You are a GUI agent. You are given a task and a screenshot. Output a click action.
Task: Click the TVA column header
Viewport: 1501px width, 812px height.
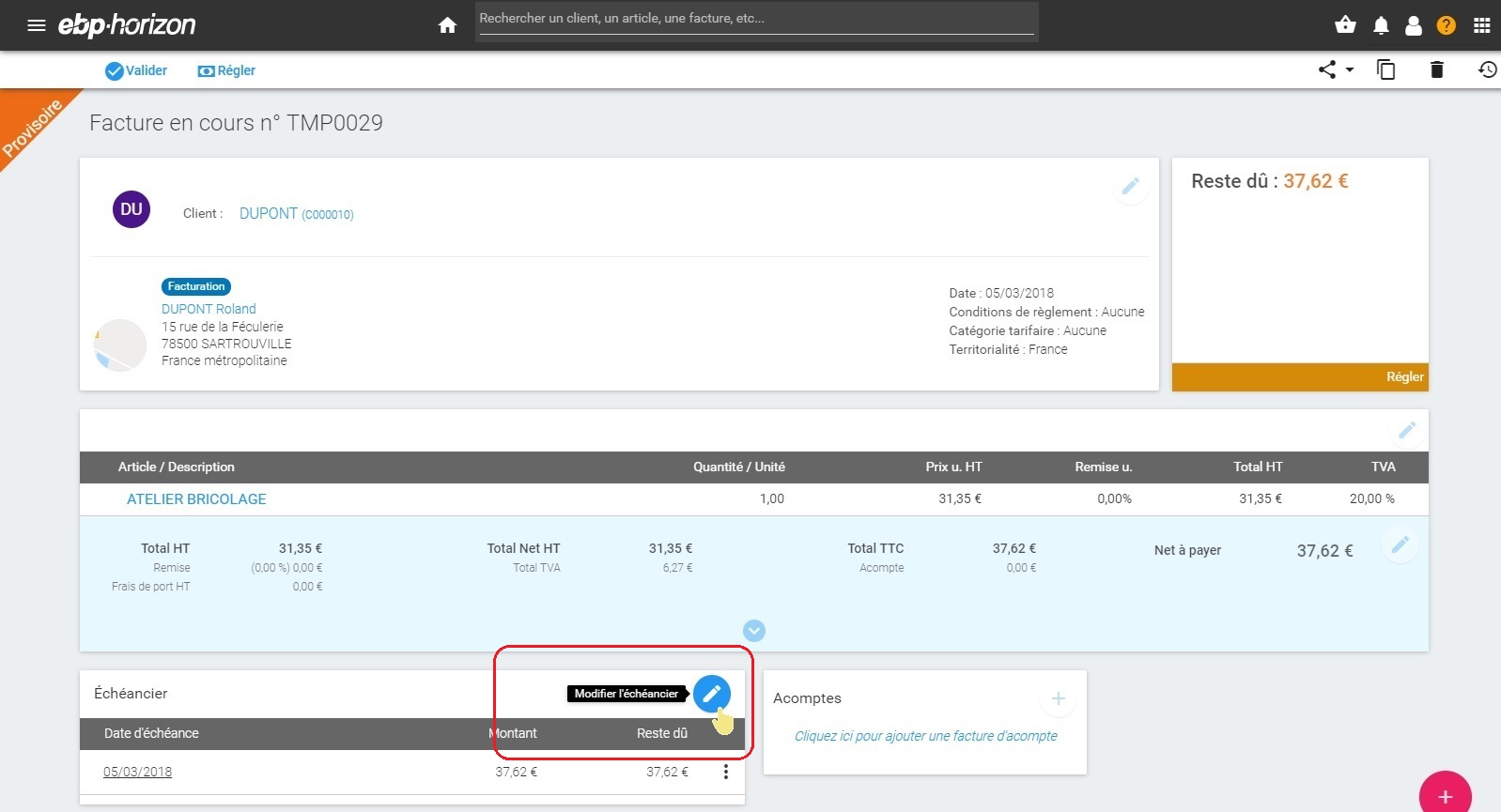1383,467
